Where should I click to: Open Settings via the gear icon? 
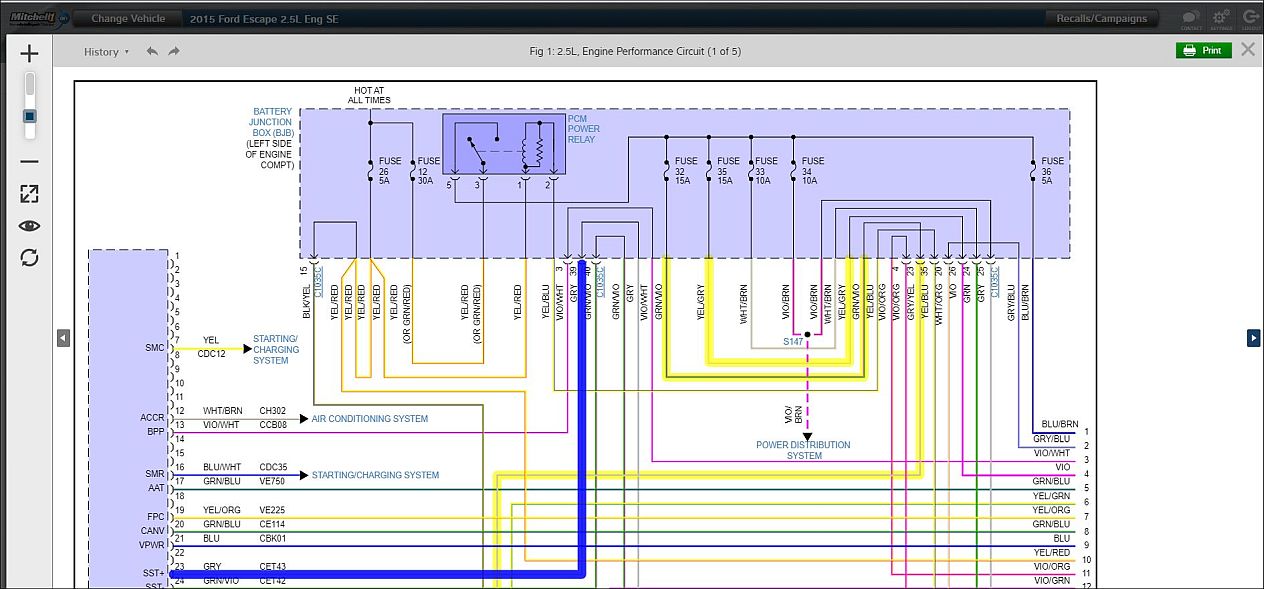pyautogui.click(x=1221, y=17)
